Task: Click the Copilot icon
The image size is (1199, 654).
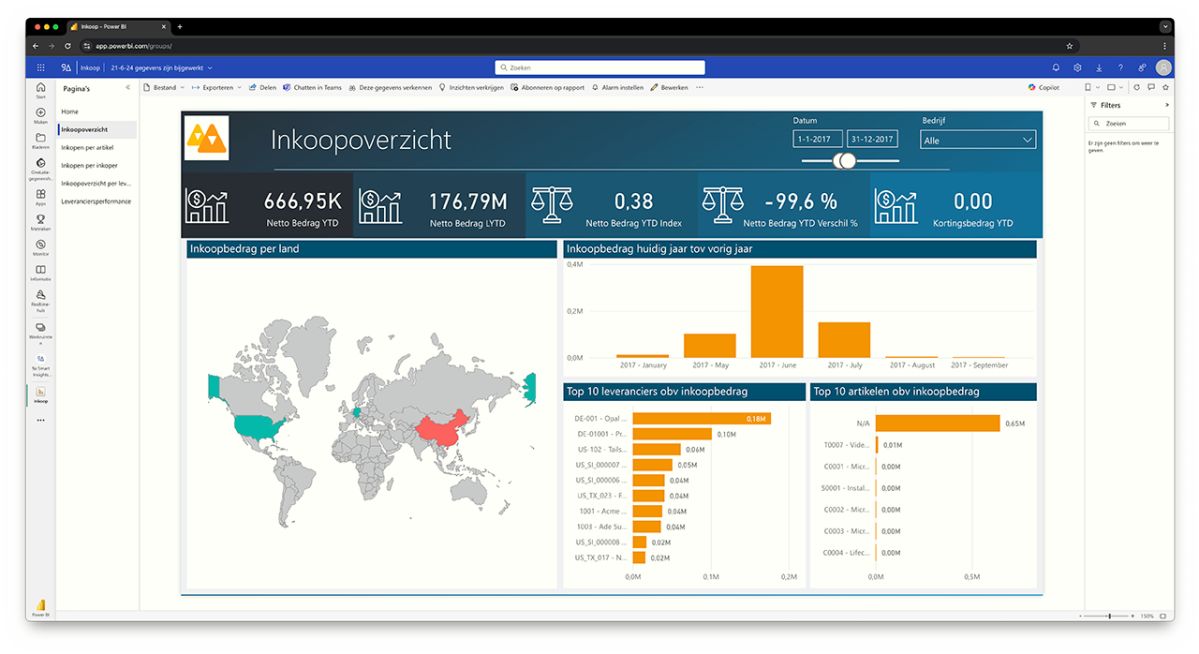Action: (1043, 88)
